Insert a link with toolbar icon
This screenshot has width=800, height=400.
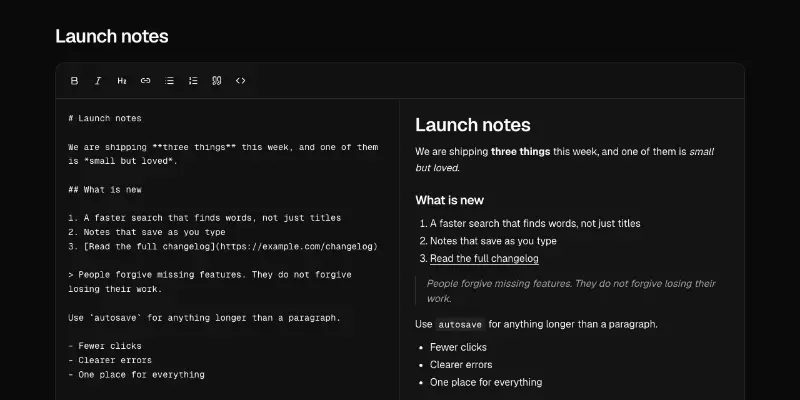(x=145, y=81)
